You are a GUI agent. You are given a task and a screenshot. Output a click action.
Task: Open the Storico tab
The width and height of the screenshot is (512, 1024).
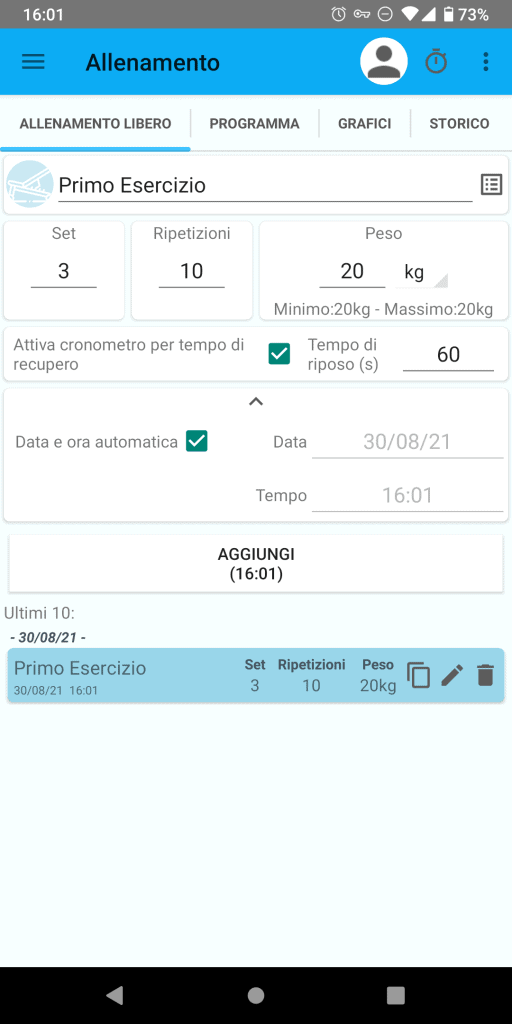click(459, 123)
